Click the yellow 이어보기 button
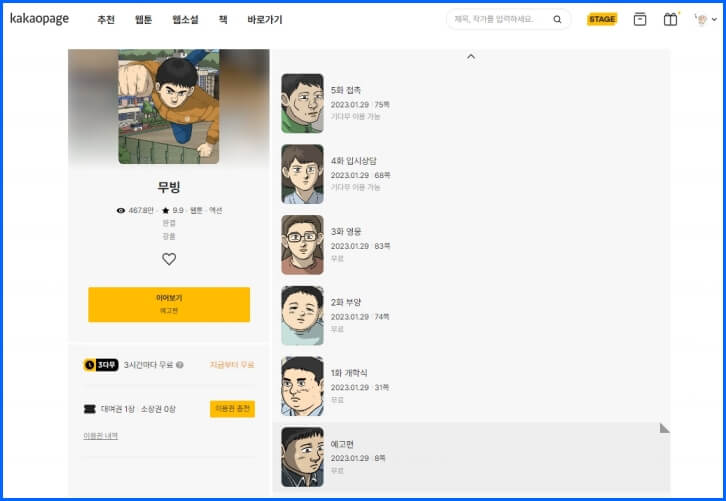Viewport: 726px width, 501px height. pyautogui.click(x=169, y=304)
